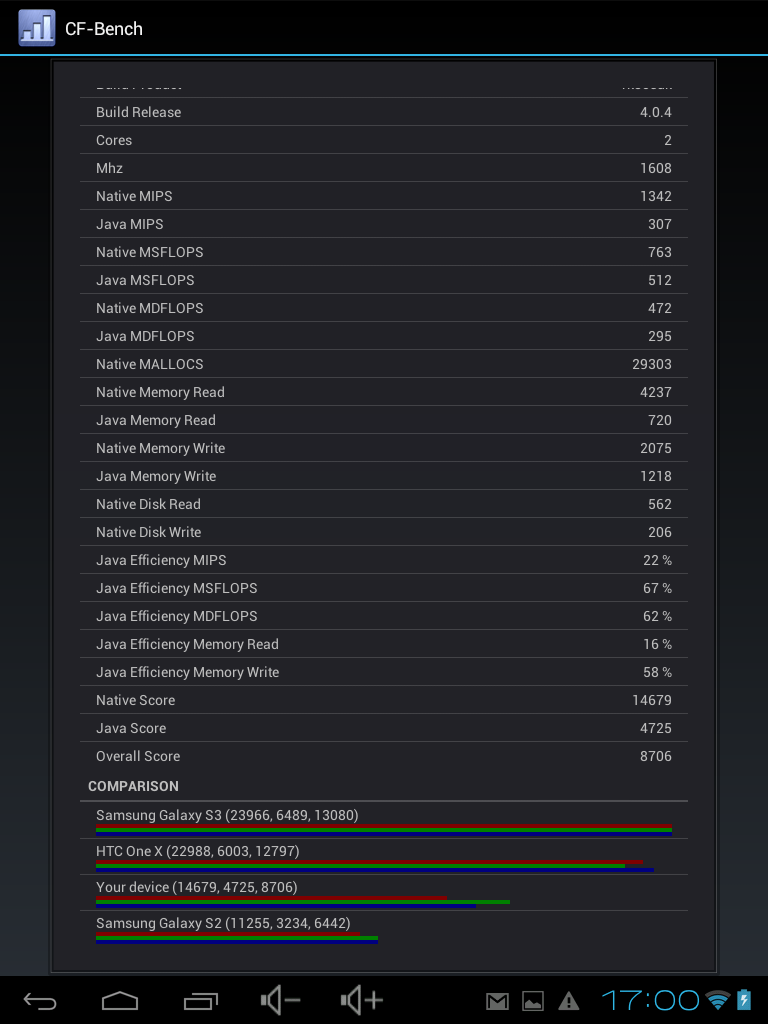This screenshot has width=768, height=1024.
Task: Go to home screen via home button
Action: pyautogui.click(x=120, y=1000)
